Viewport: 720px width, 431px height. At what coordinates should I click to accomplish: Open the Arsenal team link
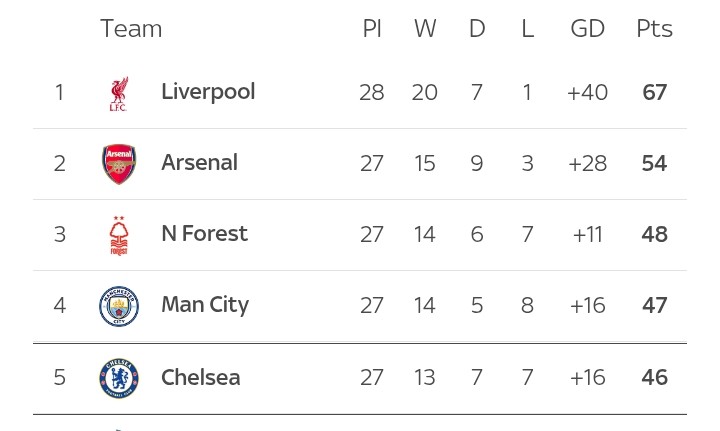point(199,162)
